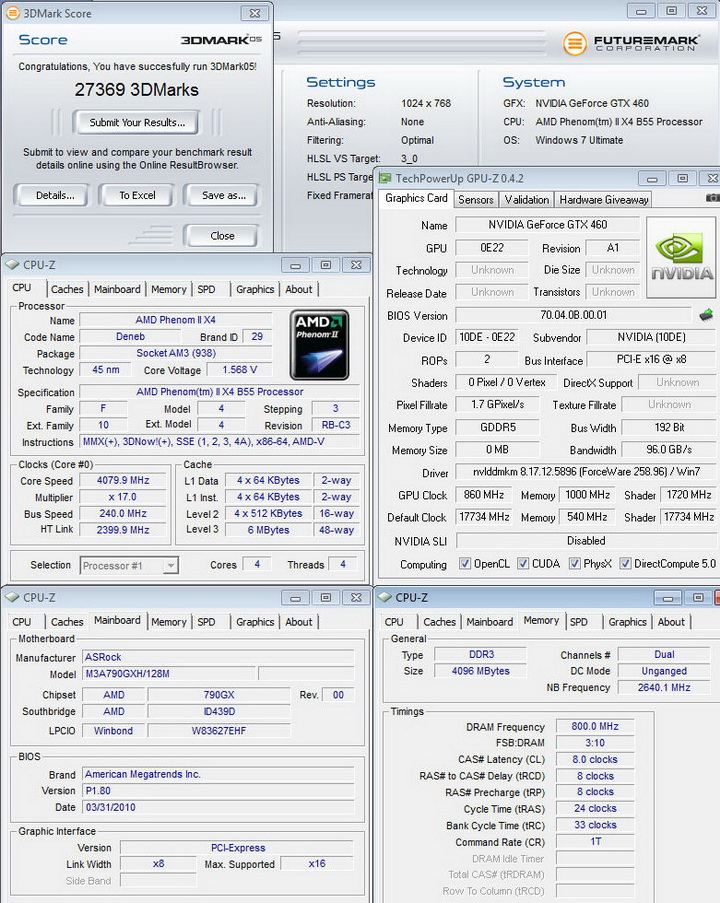Viewport: 720px width, 903px height.
Task: Click the NVIDIA SLI Disabled field
Action: point(586,541)
